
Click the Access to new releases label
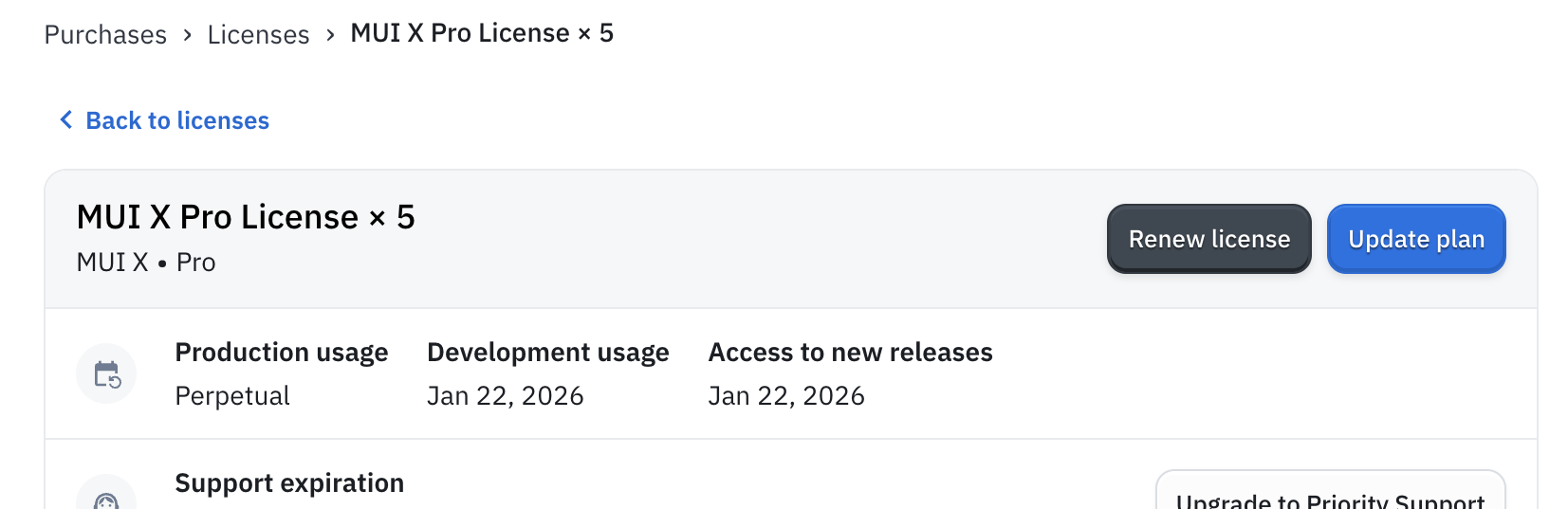coord(851,353)
